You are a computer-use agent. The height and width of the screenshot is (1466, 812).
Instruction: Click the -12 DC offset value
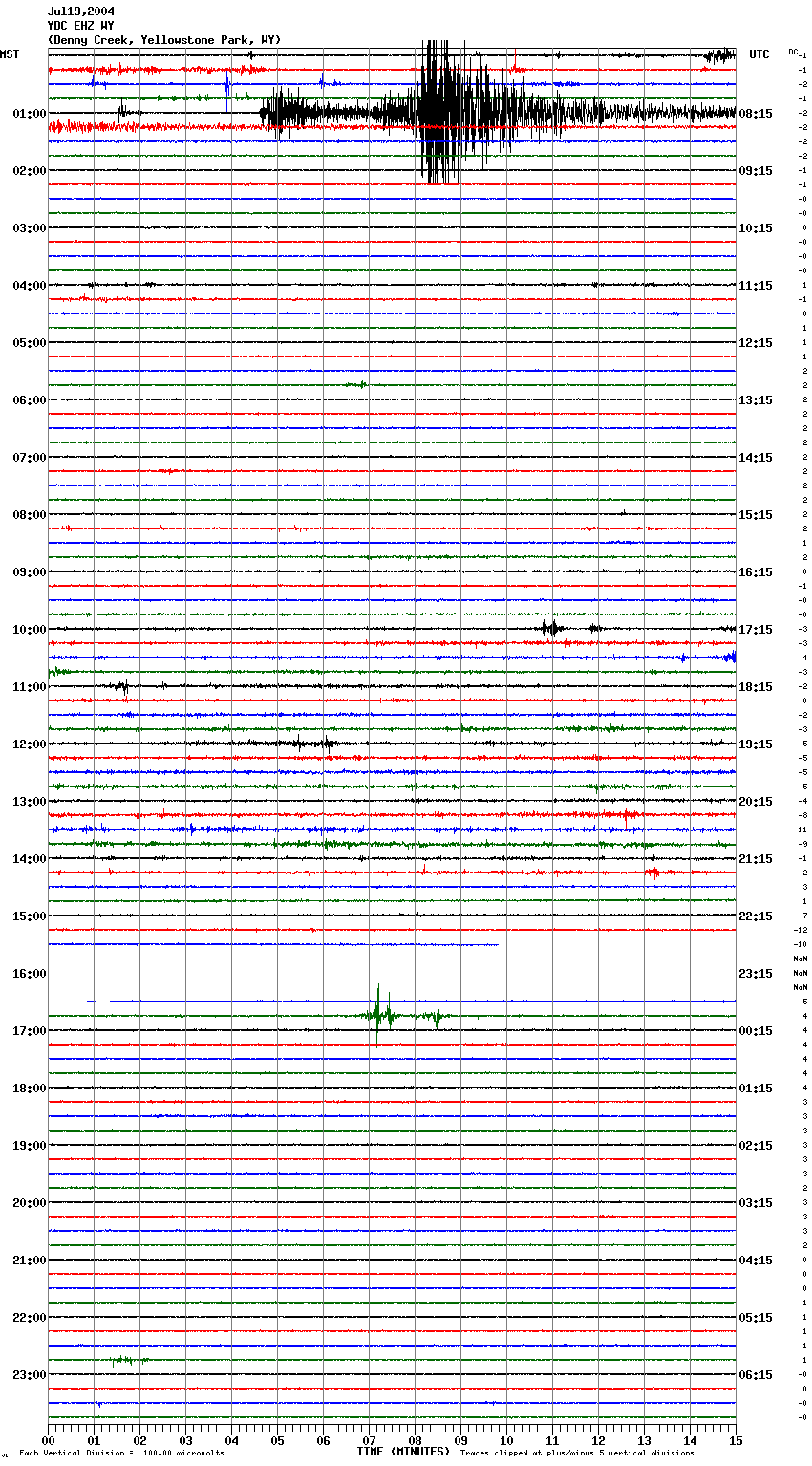pos(801,930)
